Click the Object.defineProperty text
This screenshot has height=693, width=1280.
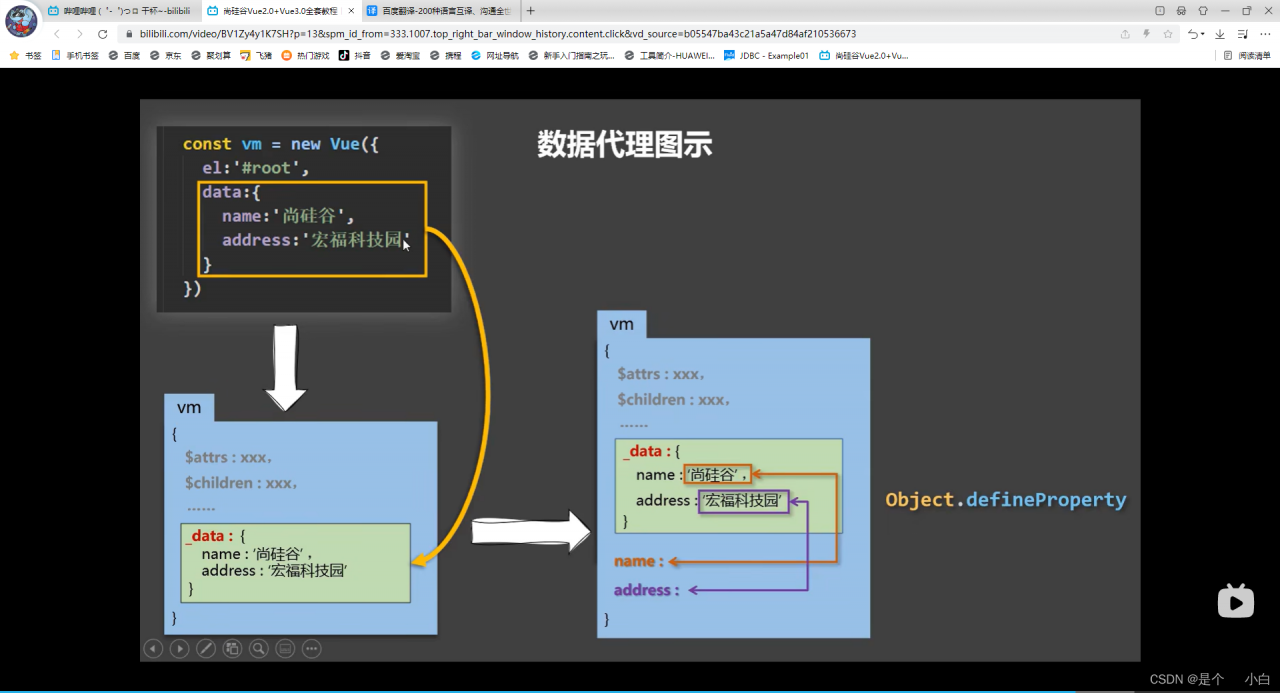pos(1006,499)
